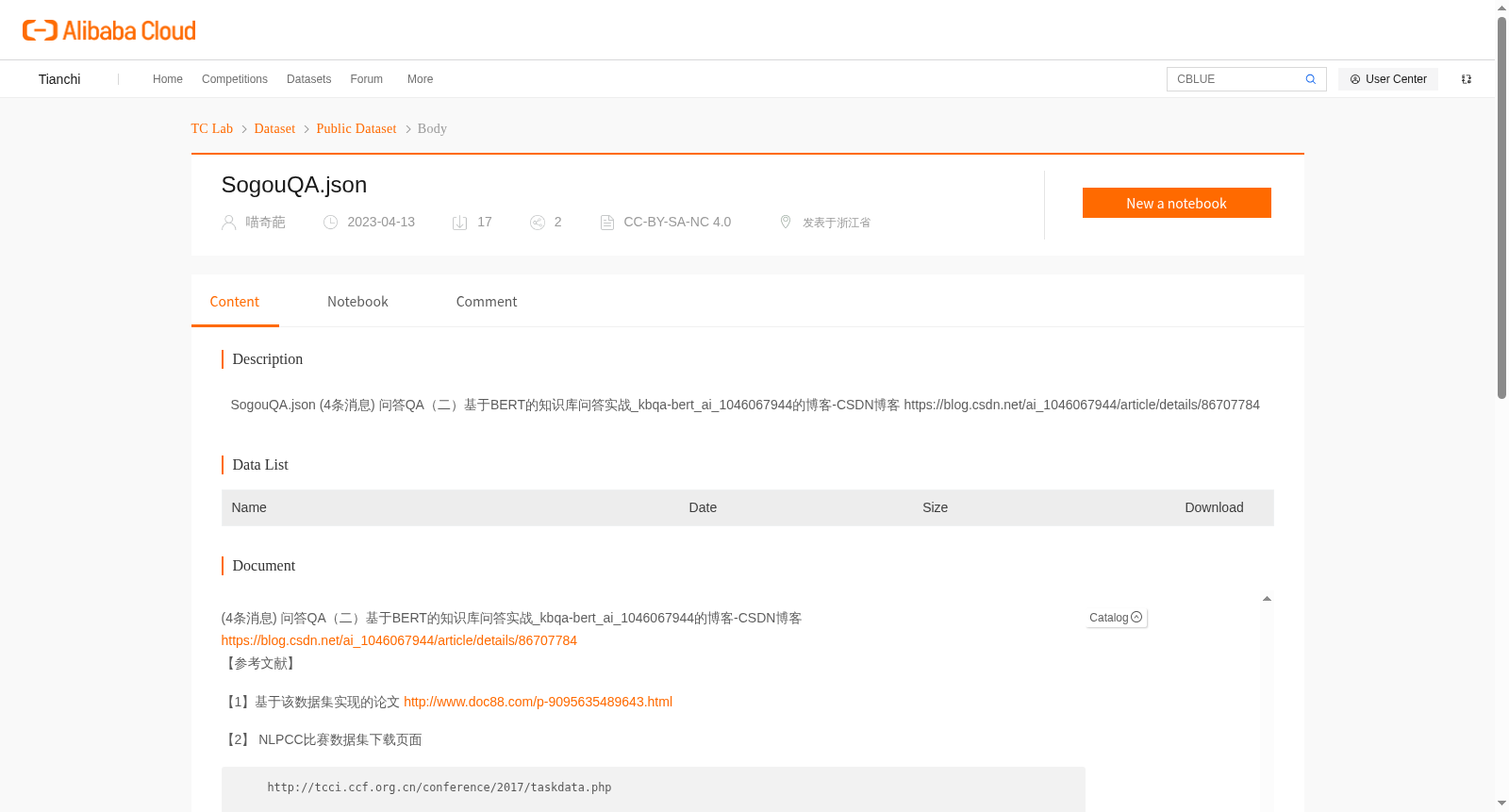Click the Alibaba Cloud logo

point(109,30)
